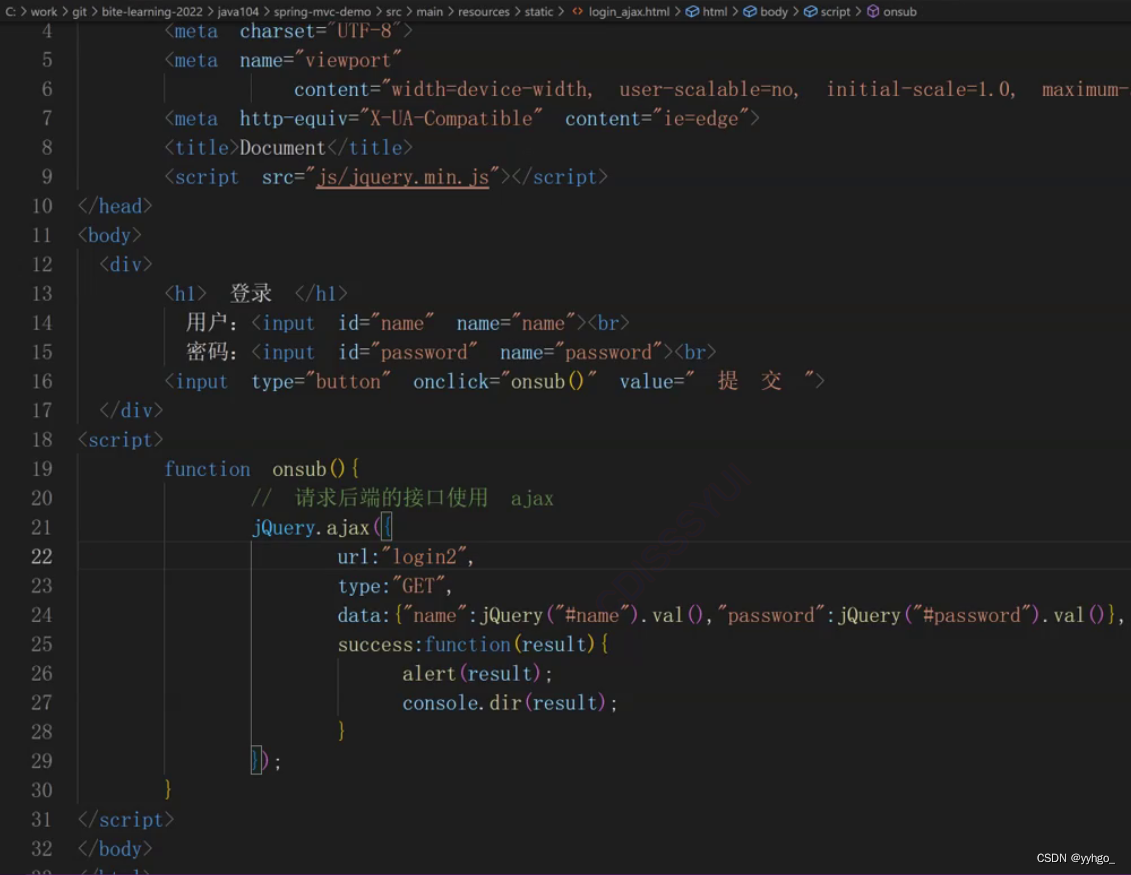The width and height of the screenshot is (1131, 875).
Task: Click line number 31 in the gutter
Action: coord(42,819)
